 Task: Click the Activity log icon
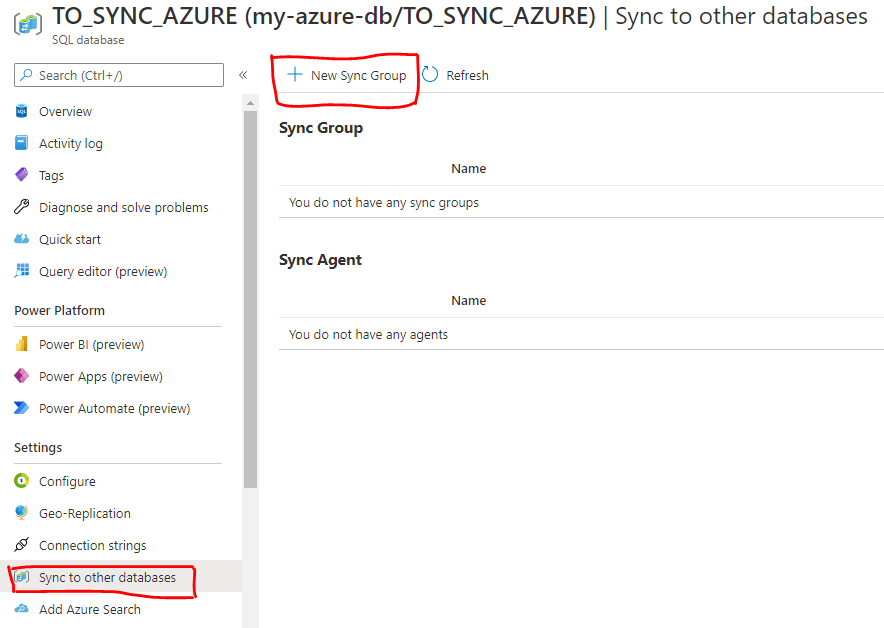click(21, 143)
